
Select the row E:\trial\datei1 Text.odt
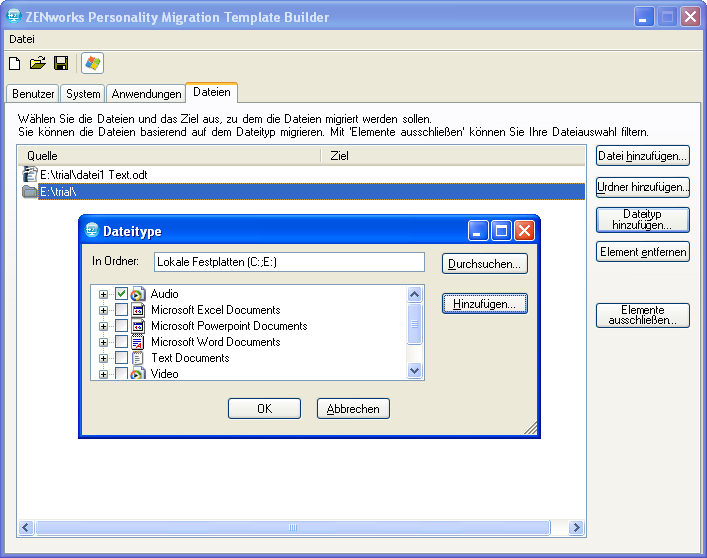(302, 174)
